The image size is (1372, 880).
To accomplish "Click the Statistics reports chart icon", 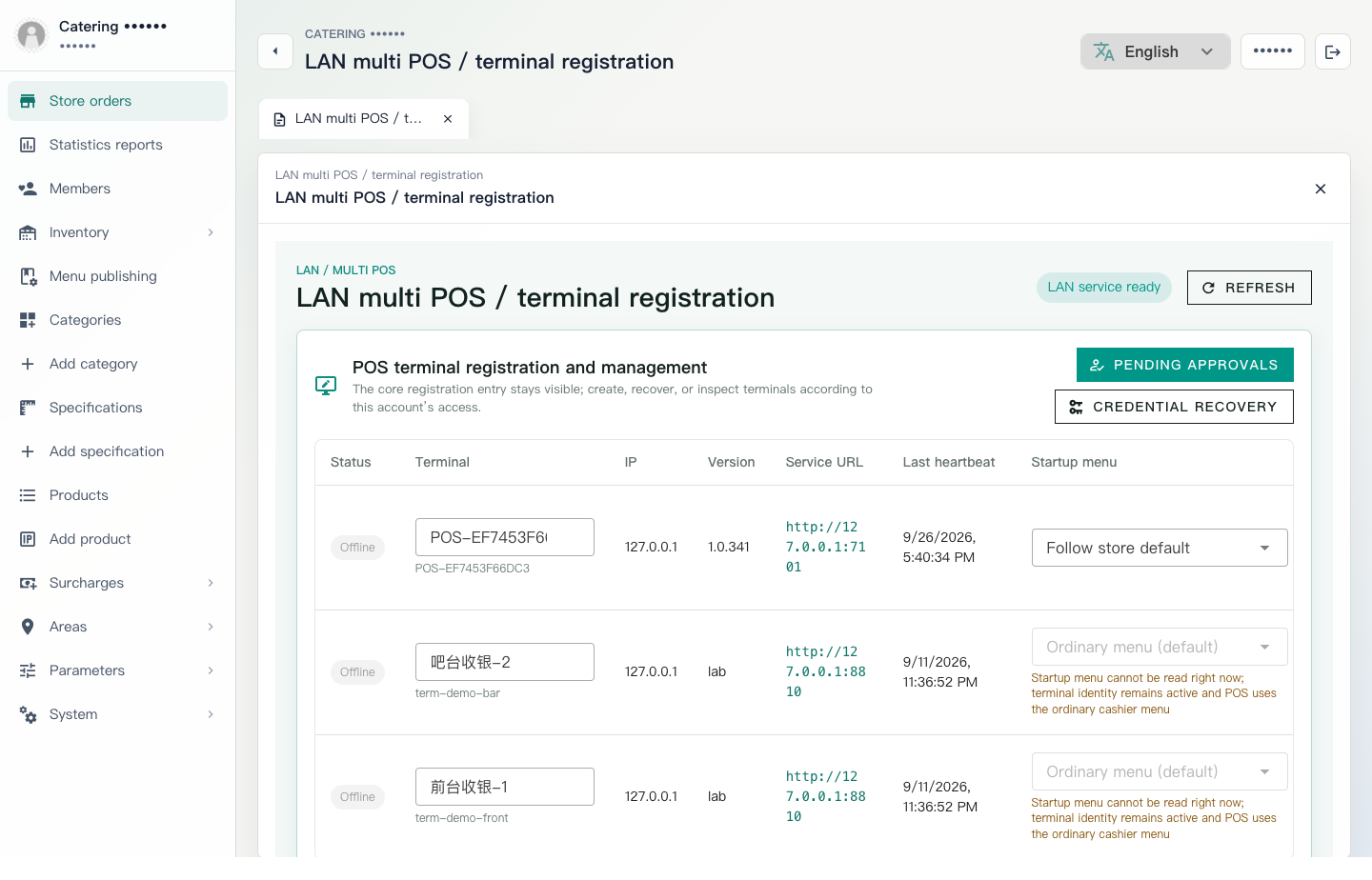I will click(28, 145).
